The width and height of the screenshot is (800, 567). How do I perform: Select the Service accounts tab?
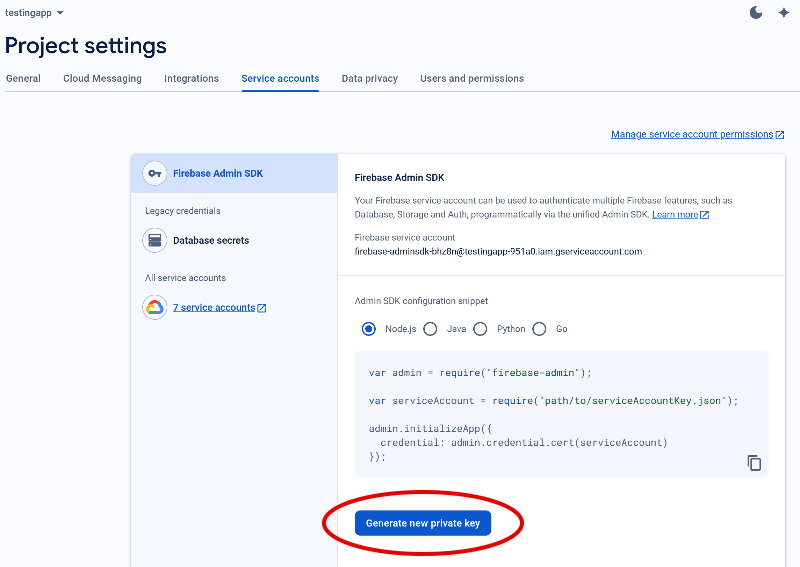tap(280, 79)
